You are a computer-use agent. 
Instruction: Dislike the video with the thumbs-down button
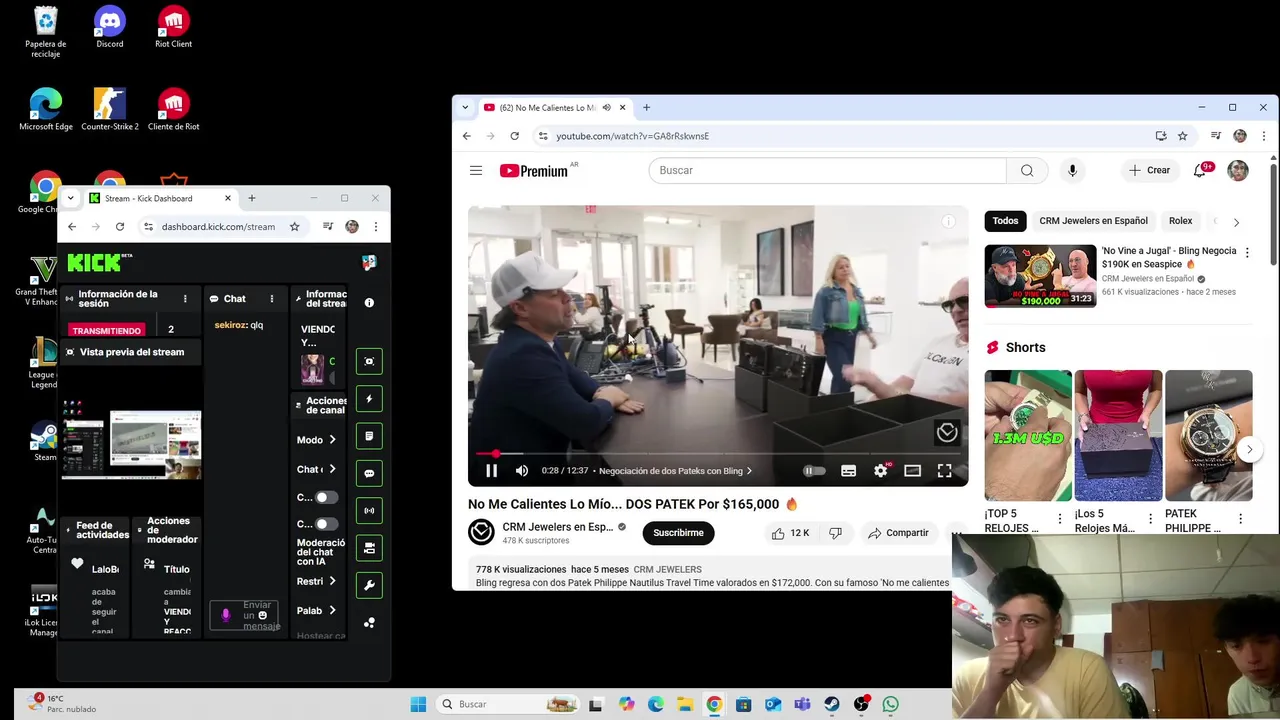[x=836, y=533]
